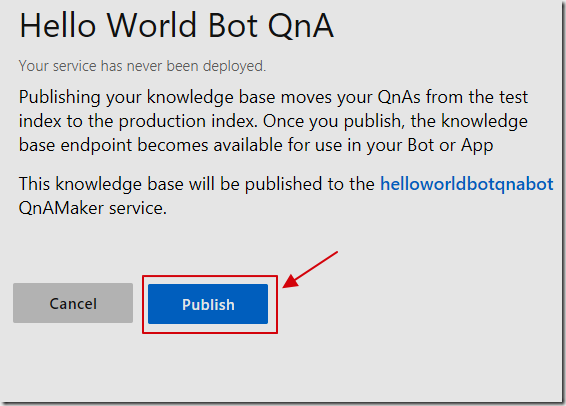Click the word 'Hello' in the title

pos(58,26)
